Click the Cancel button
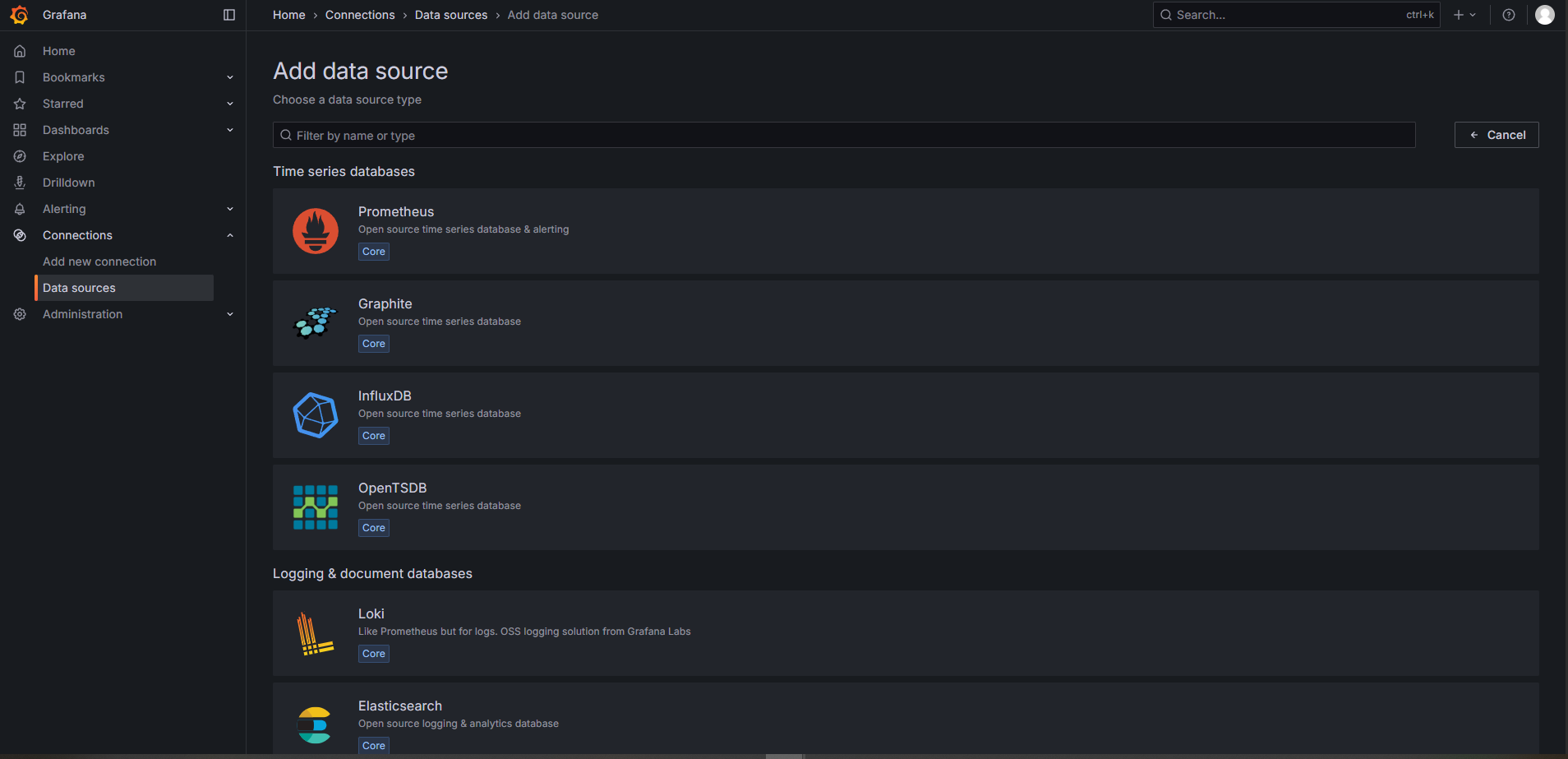Screen dimensions: 1568x759 (1497, 135)
